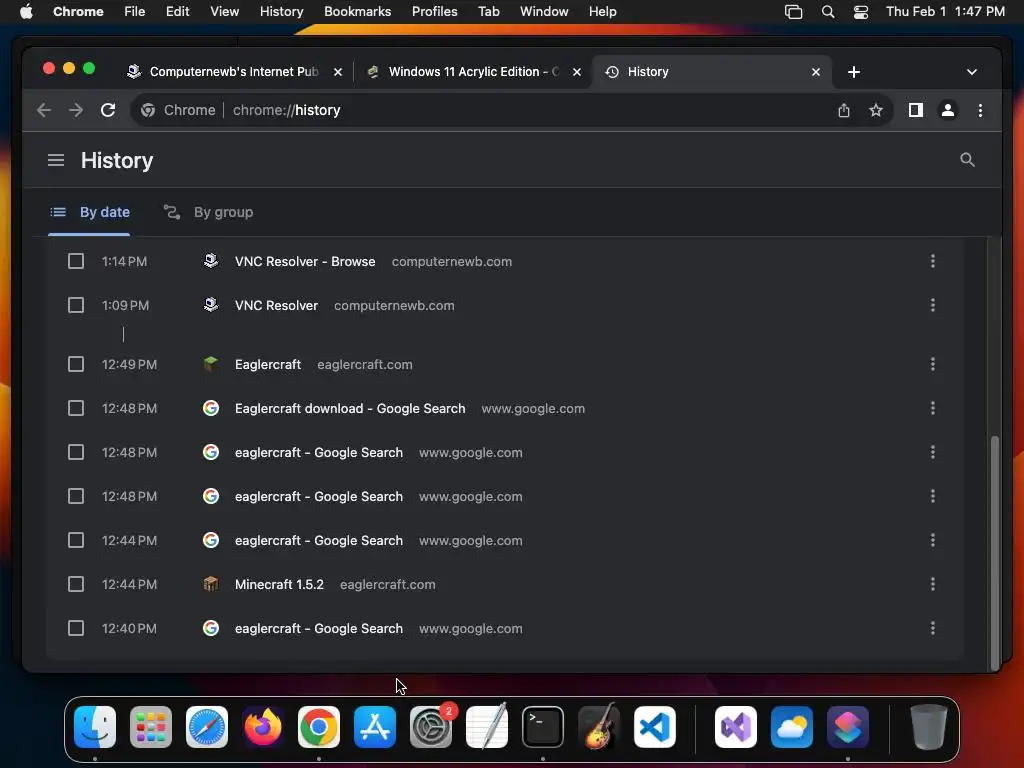Click the search history magnifier icon
This screenshot has height=768, width=1024.
tap(967, 160)
